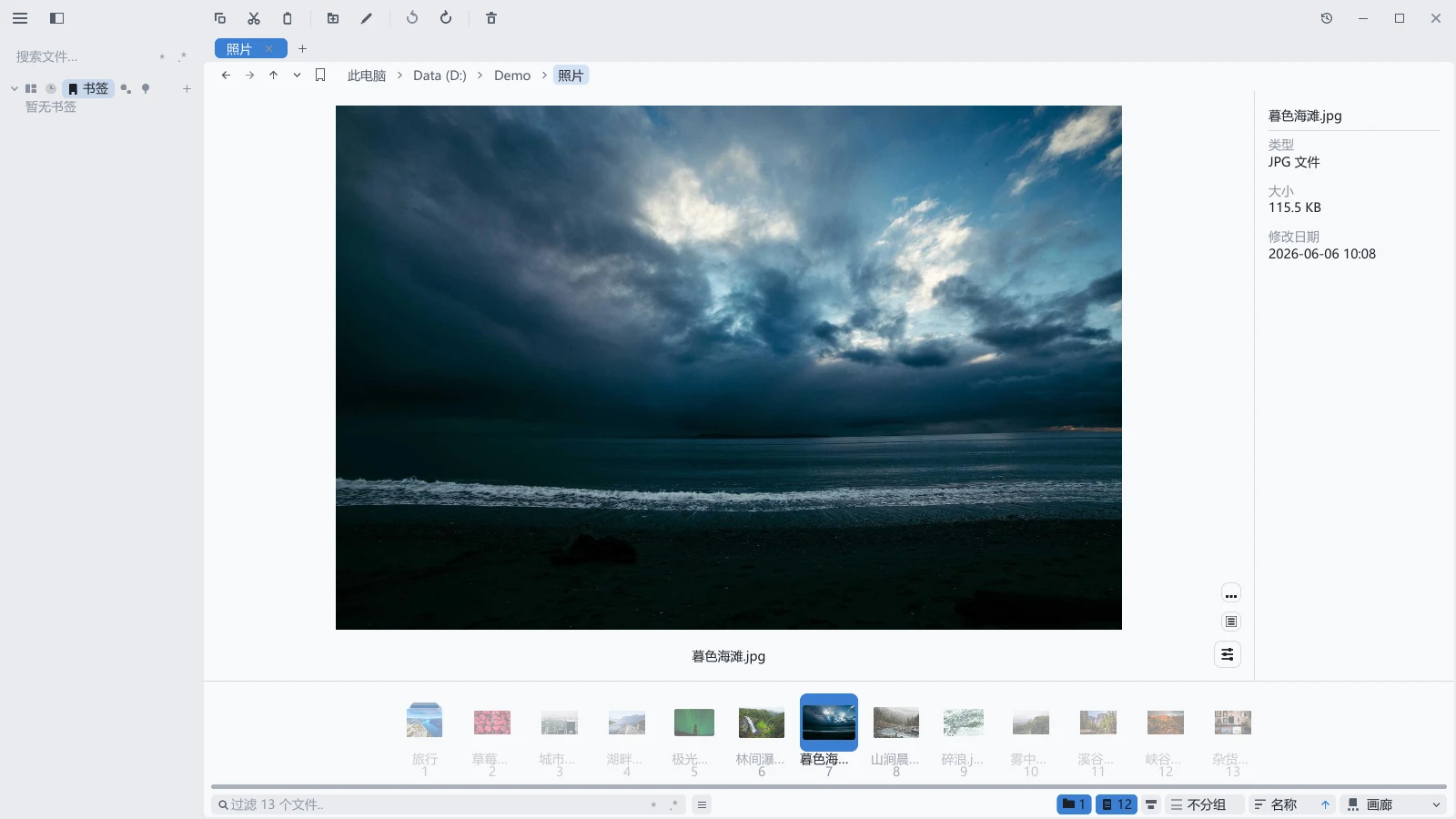Click the Redo arrow icon
Viewport: 1456px width, 819px height.
tap(446, 18)
